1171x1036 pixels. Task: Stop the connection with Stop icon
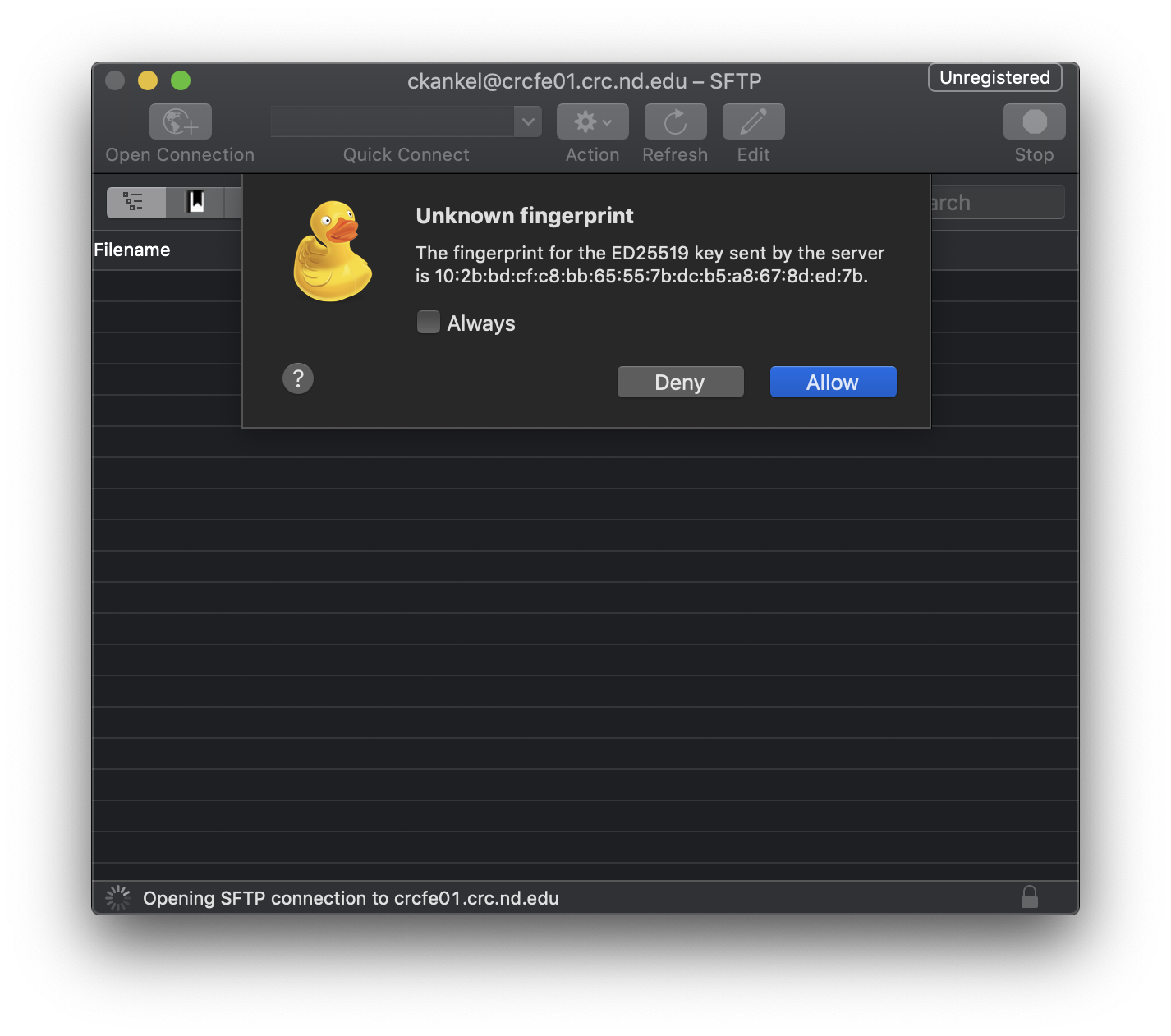[1034, 122]
